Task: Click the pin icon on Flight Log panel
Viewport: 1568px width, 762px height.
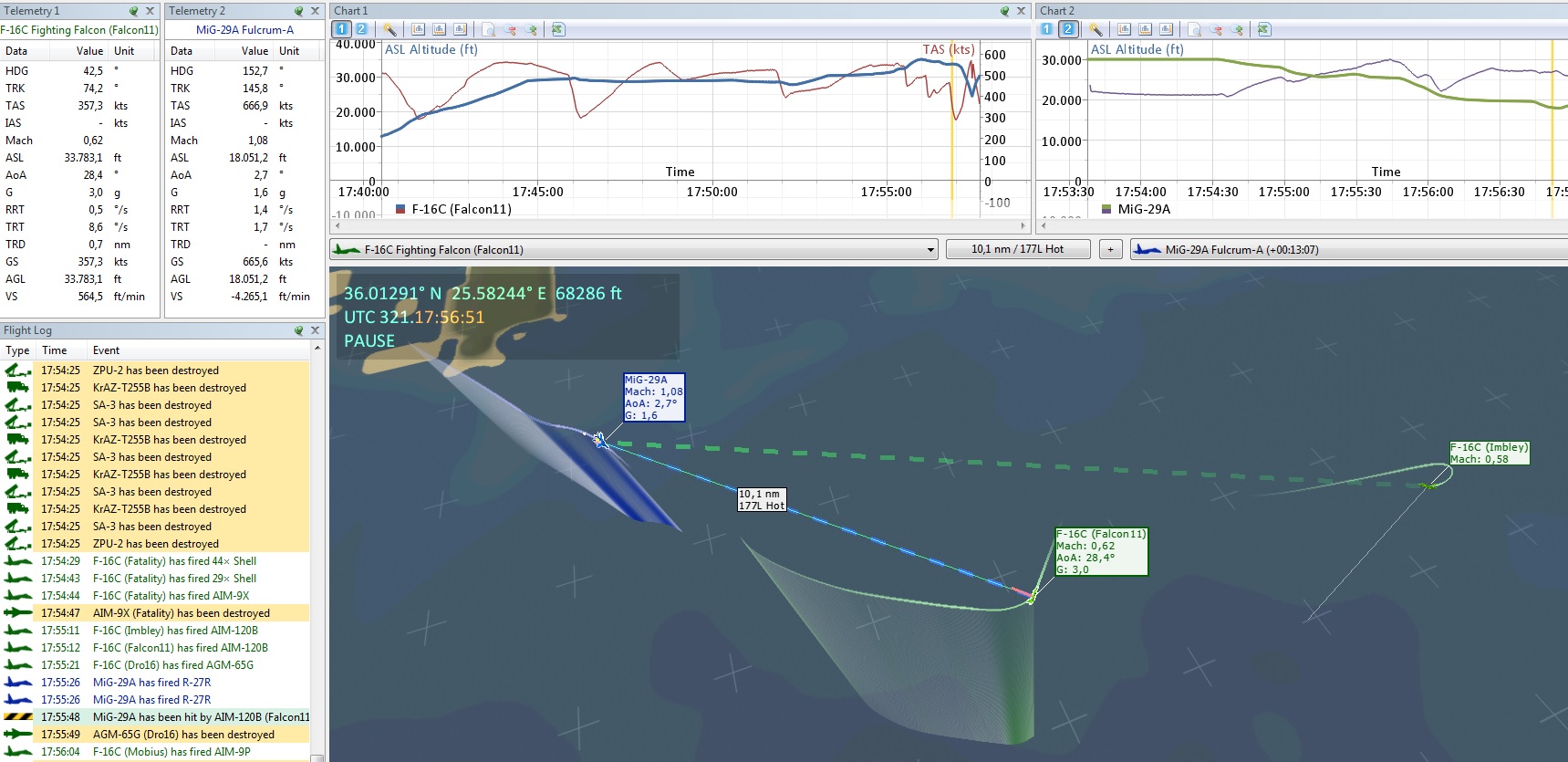Action: (298, 330)
